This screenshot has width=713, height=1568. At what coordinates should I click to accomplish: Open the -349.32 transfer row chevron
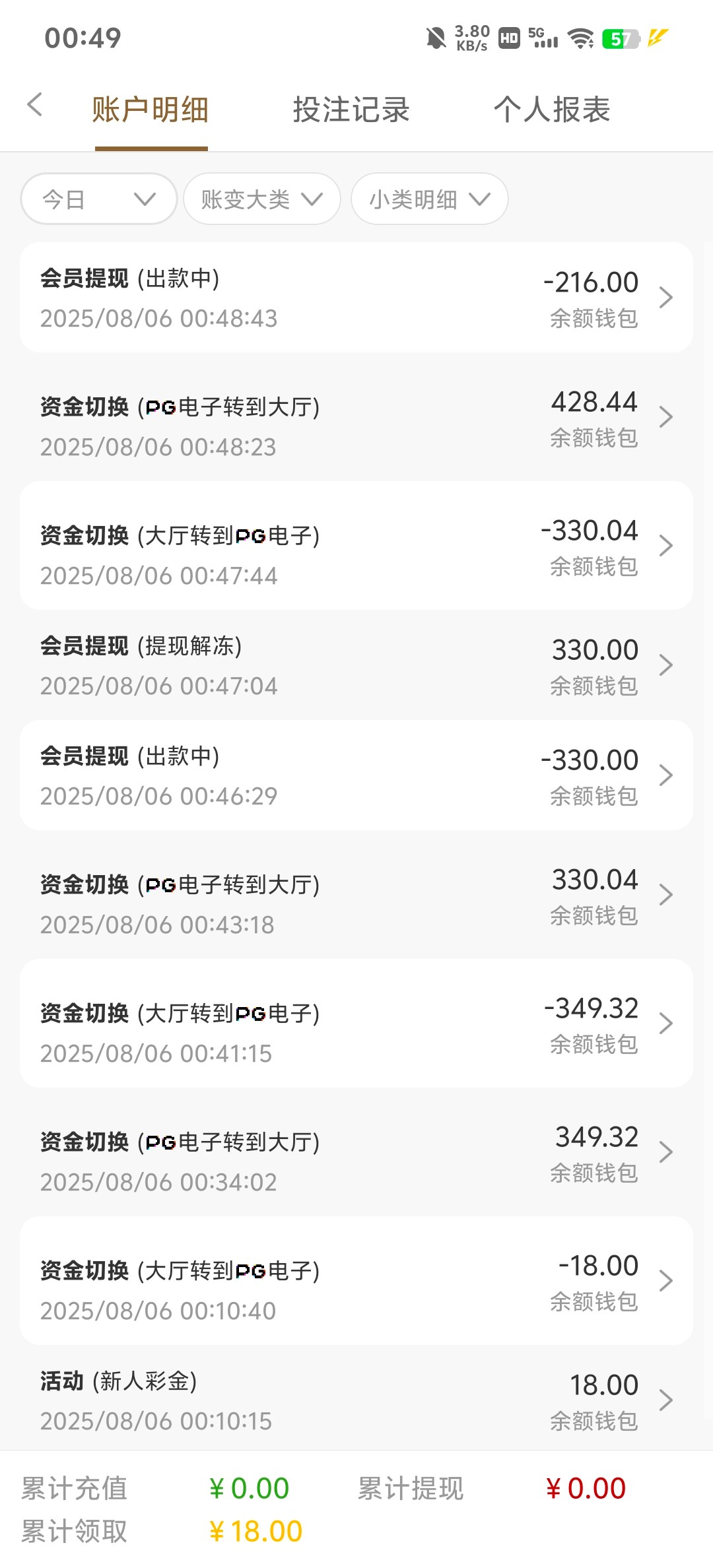click(x=665, y=1024)
